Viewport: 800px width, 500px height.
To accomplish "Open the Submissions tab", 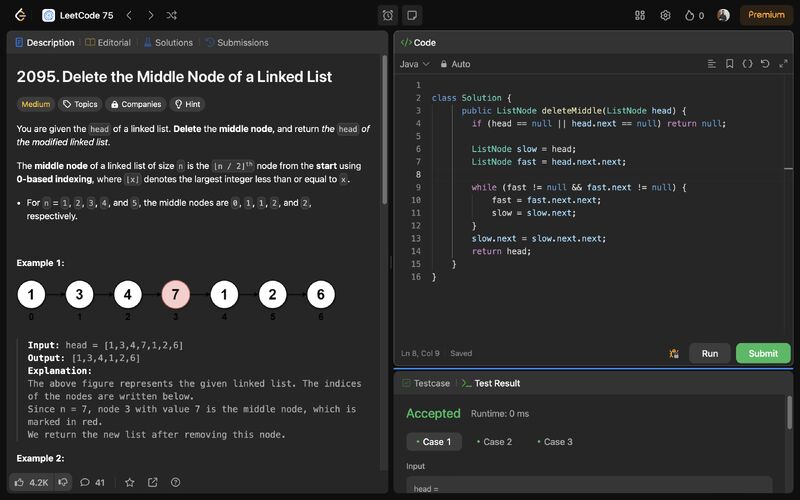I will click(237, 43).
